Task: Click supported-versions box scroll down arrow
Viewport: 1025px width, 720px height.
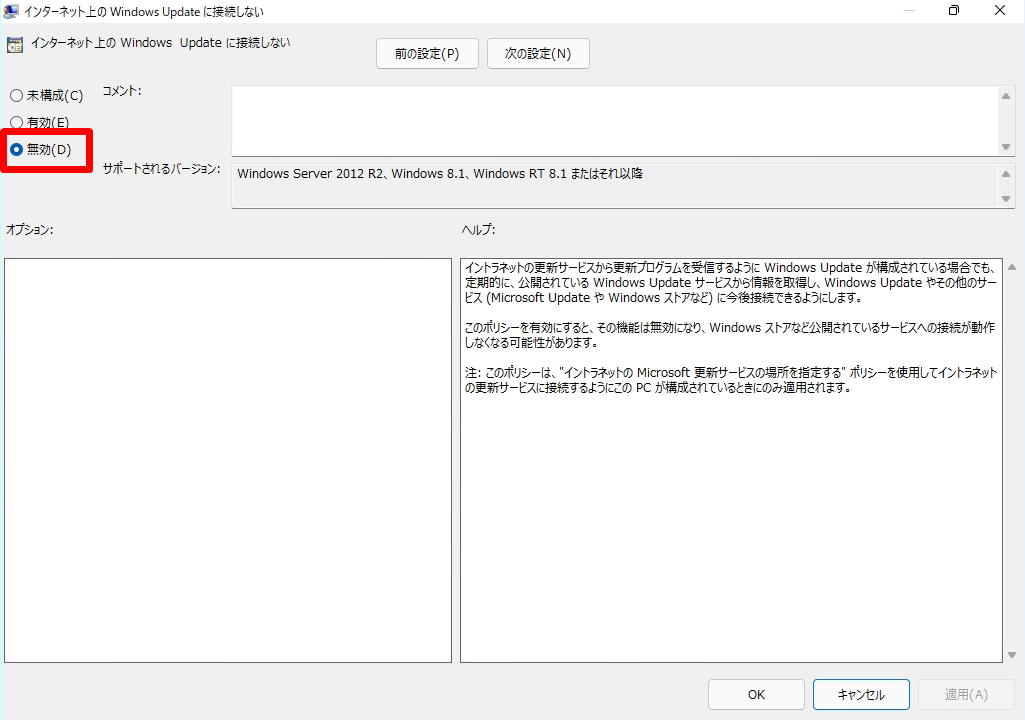Action: pyautogui.click(x=1006, y=199)
